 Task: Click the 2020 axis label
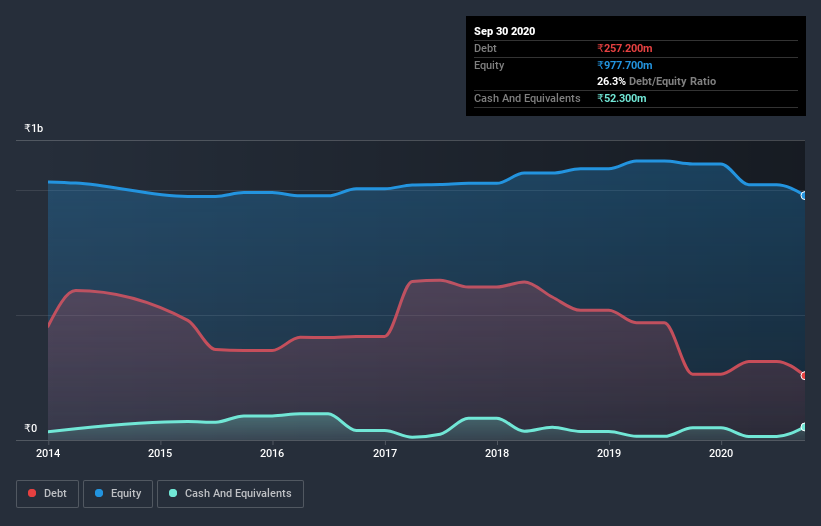(x=721, y=453)
